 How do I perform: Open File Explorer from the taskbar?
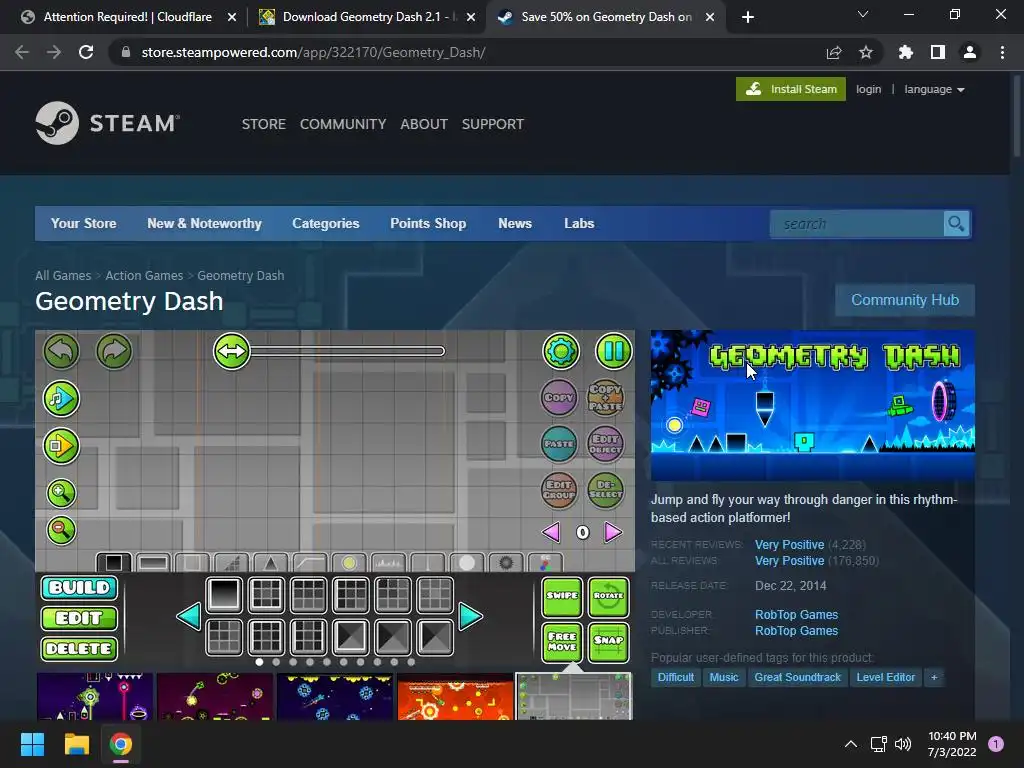point(76,744)
